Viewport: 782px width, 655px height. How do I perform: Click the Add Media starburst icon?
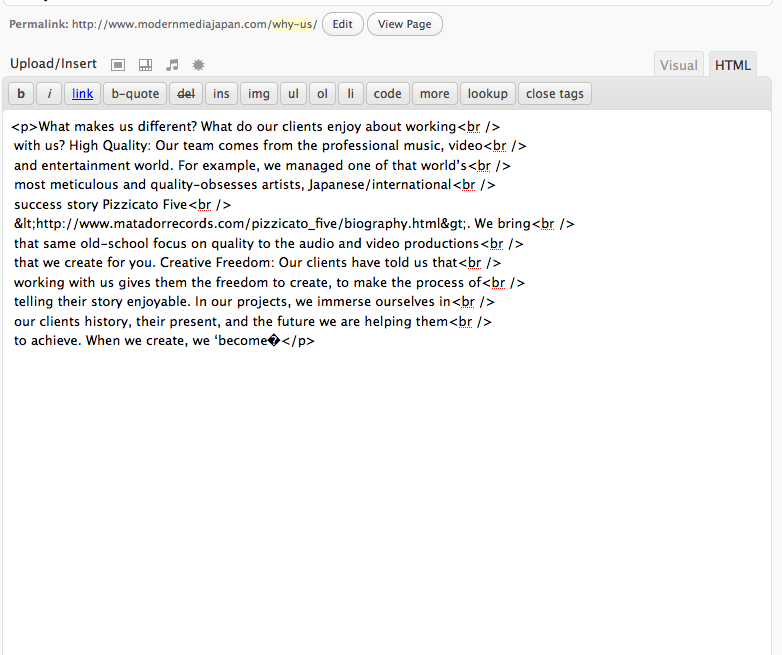pos(198,65)
